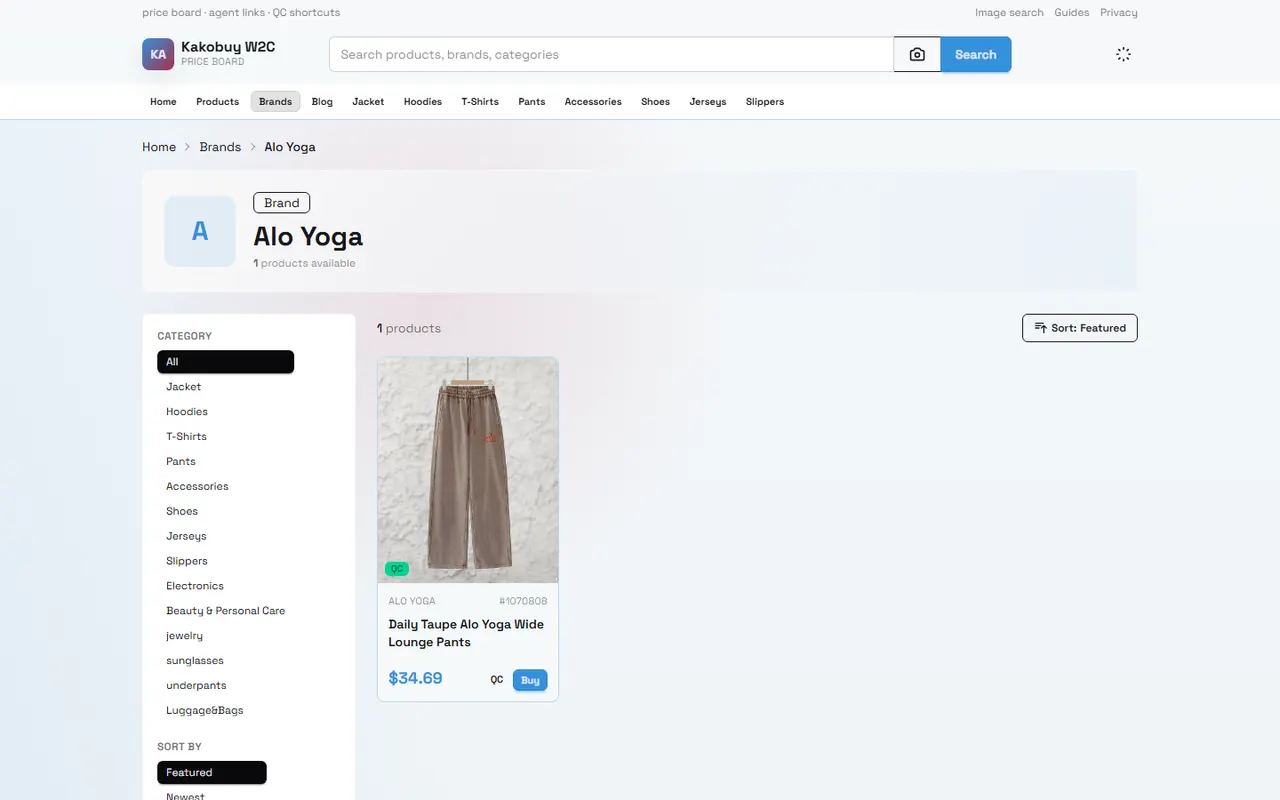1280x800 pixels.
Task: Click the QC link beside the price
Action: coord(497,680)
